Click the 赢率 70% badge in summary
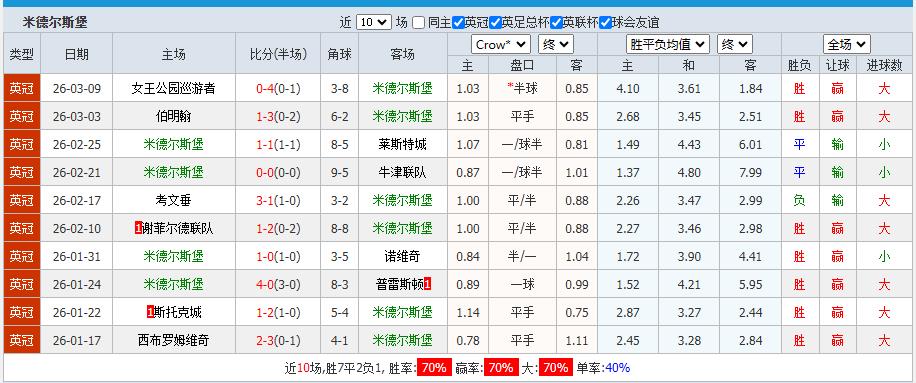Screen dimensions: 916x383 pos(502,368)
